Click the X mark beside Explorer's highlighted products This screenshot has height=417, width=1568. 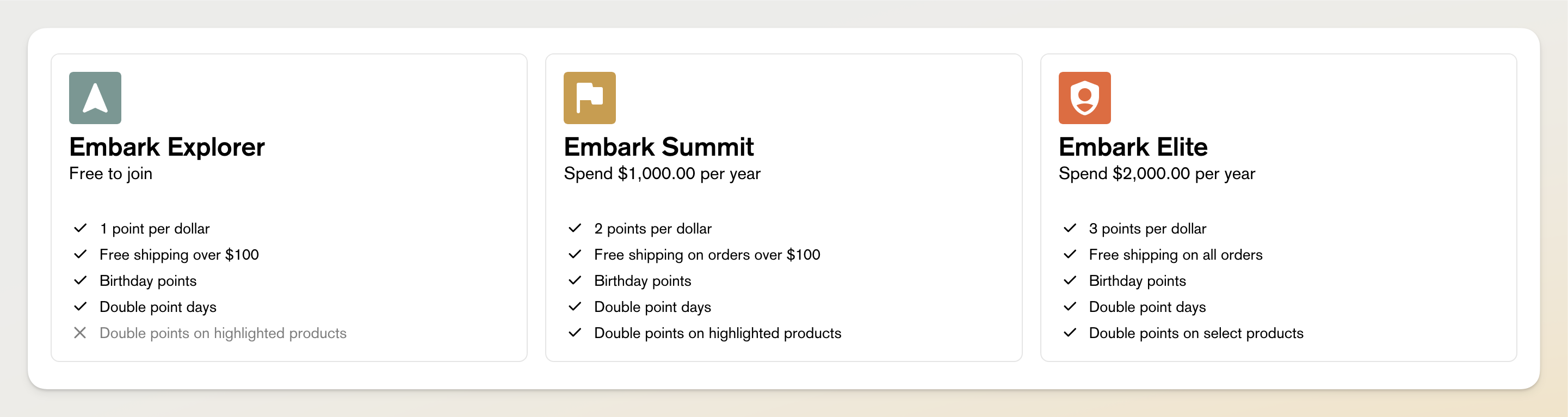tap(80, 333)
